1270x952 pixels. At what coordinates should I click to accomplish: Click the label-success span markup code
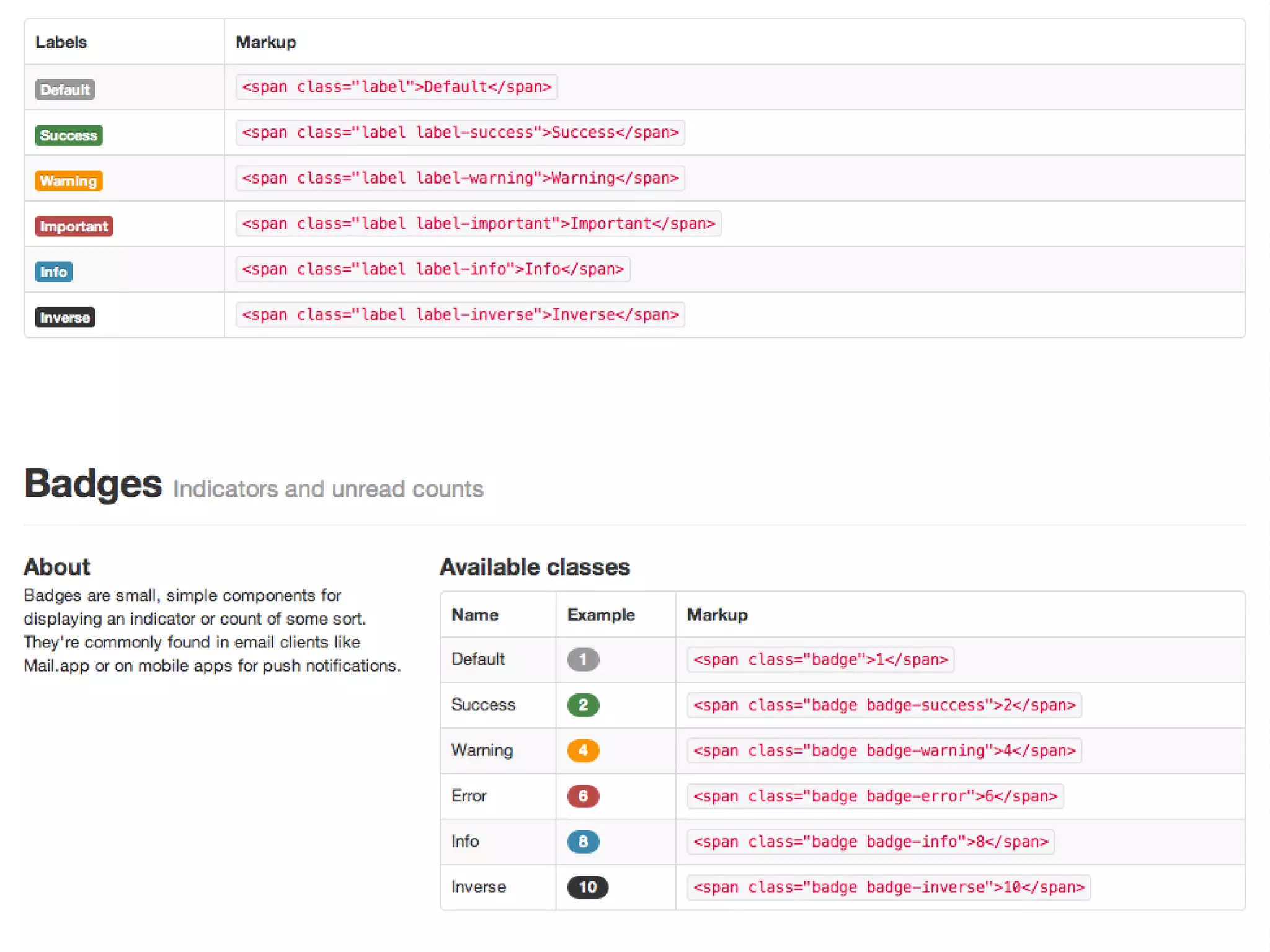(460, 133)
